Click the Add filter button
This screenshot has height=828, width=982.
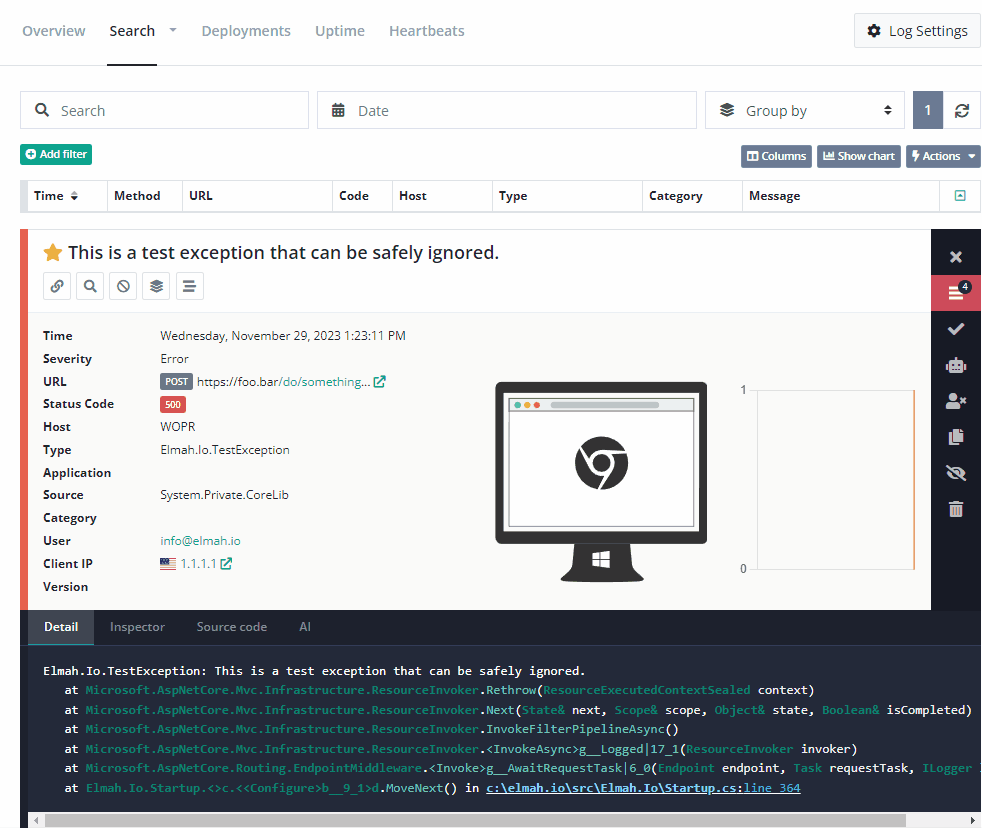click(x=56, y=155)
